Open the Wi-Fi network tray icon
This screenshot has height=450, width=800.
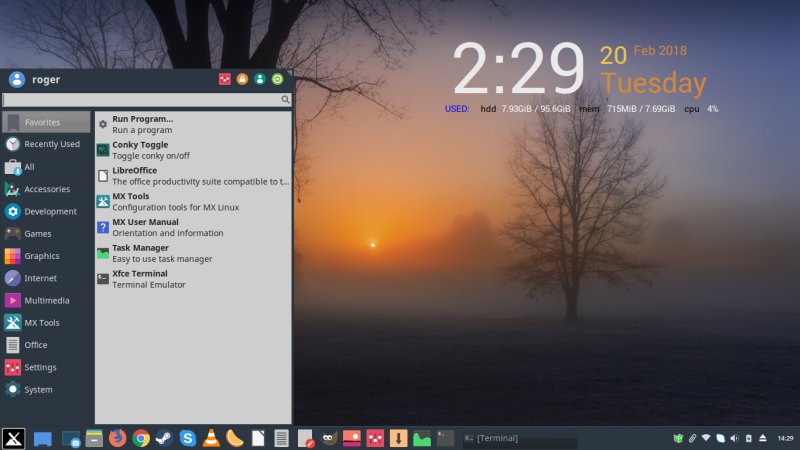click(706, 438)
